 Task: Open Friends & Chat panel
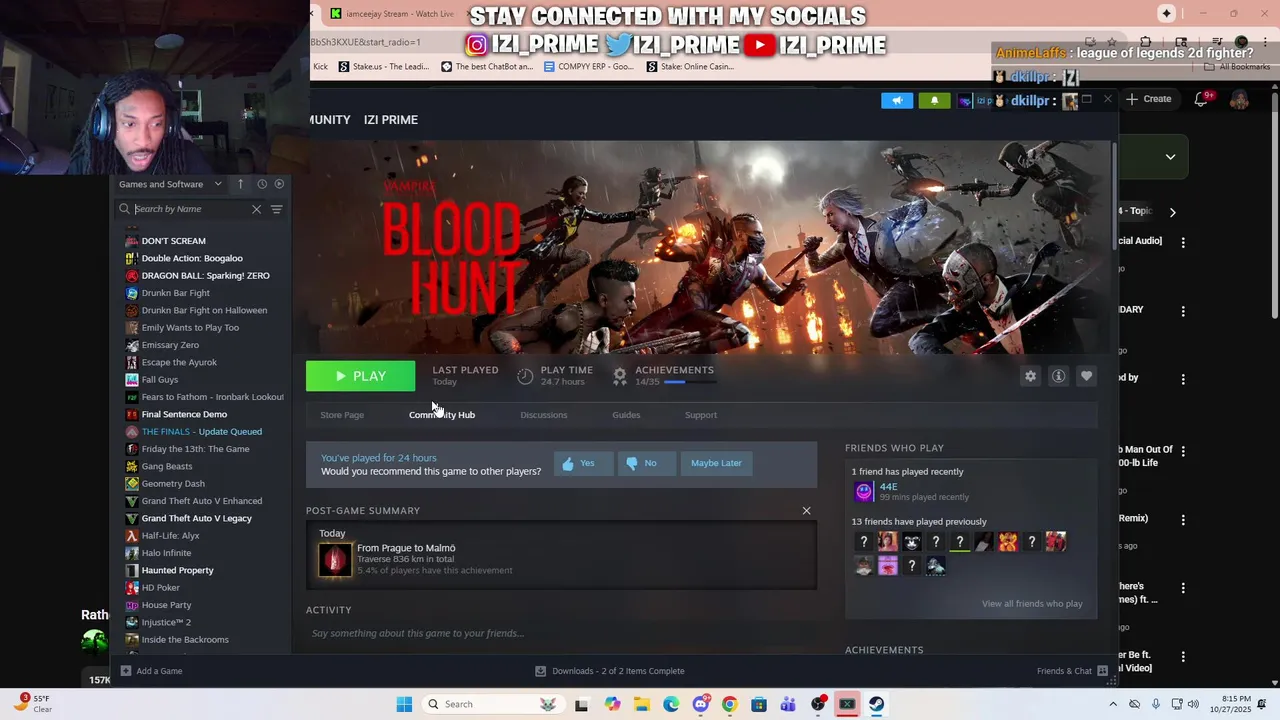point(1072,671)
